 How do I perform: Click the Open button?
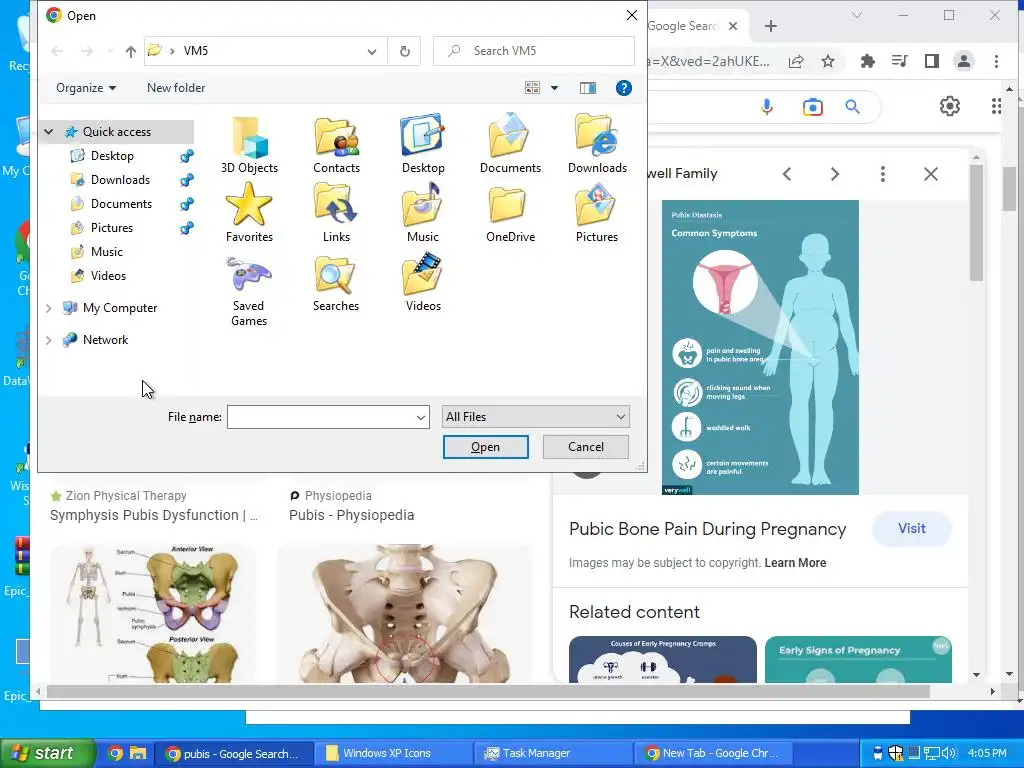point(485,447)
